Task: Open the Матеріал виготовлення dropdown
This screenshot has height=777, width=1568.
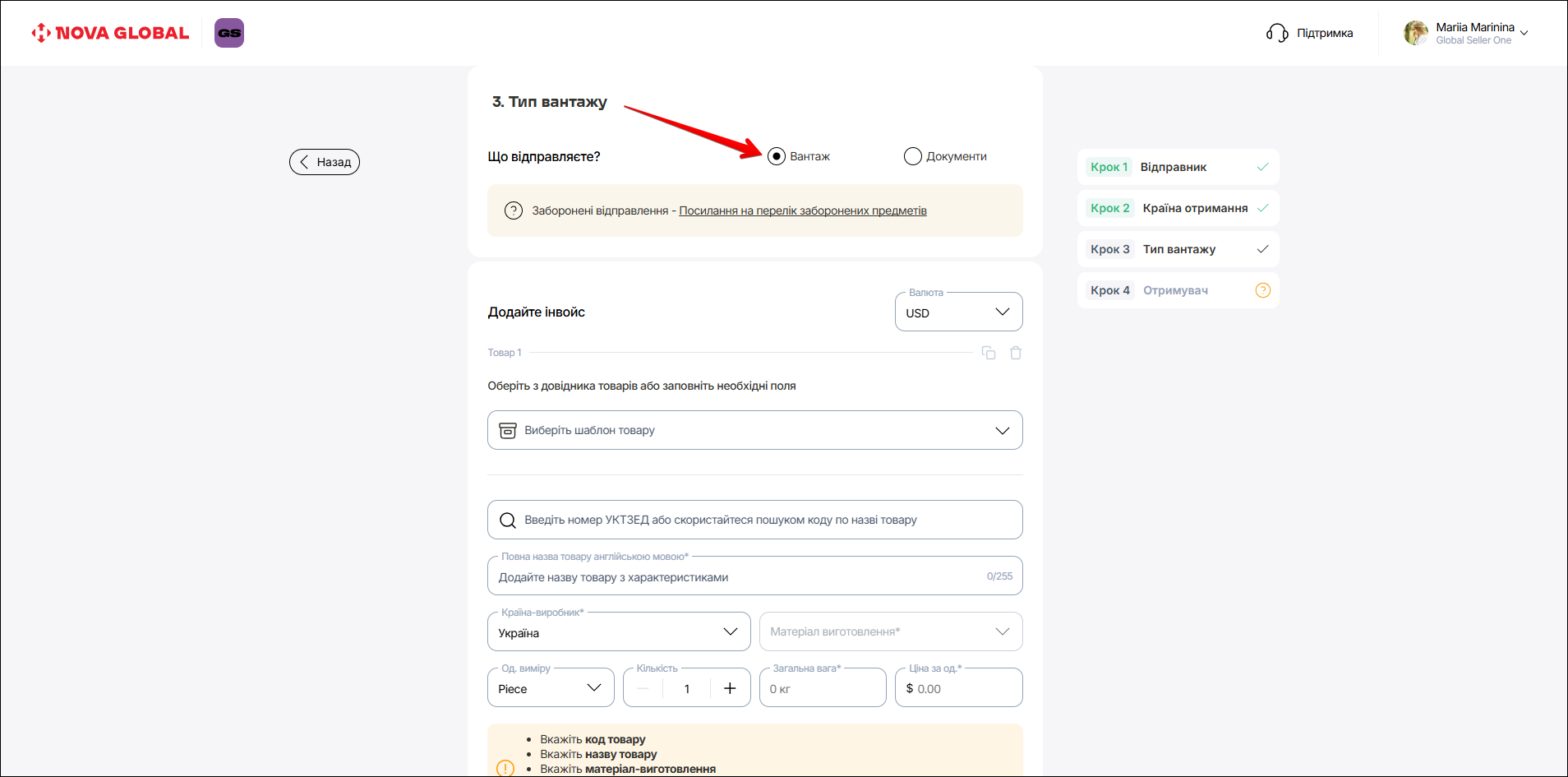Action: coord(890,631)
